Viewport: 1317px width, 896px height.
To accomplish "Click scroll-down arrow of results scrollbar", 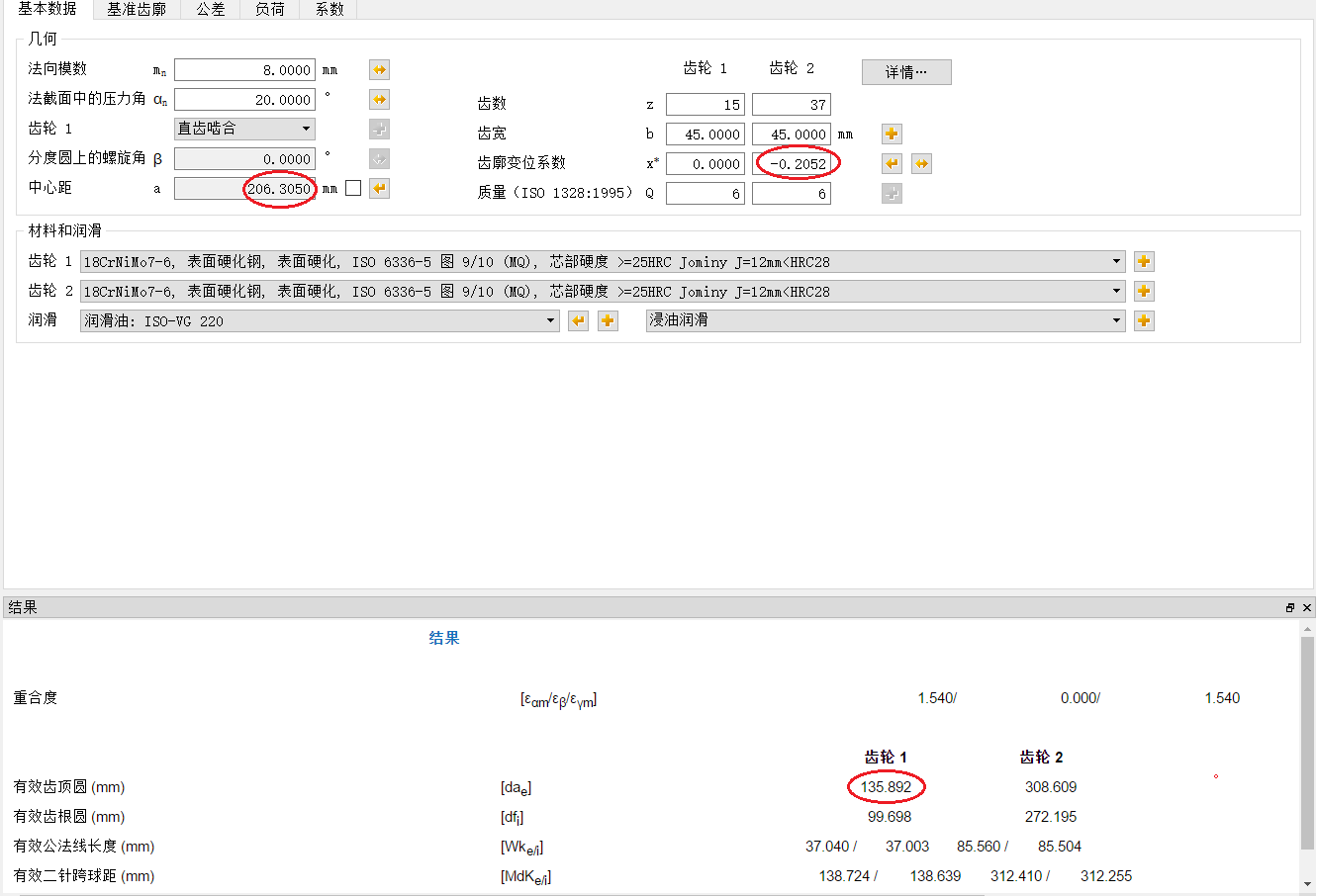I will 1308,883.
